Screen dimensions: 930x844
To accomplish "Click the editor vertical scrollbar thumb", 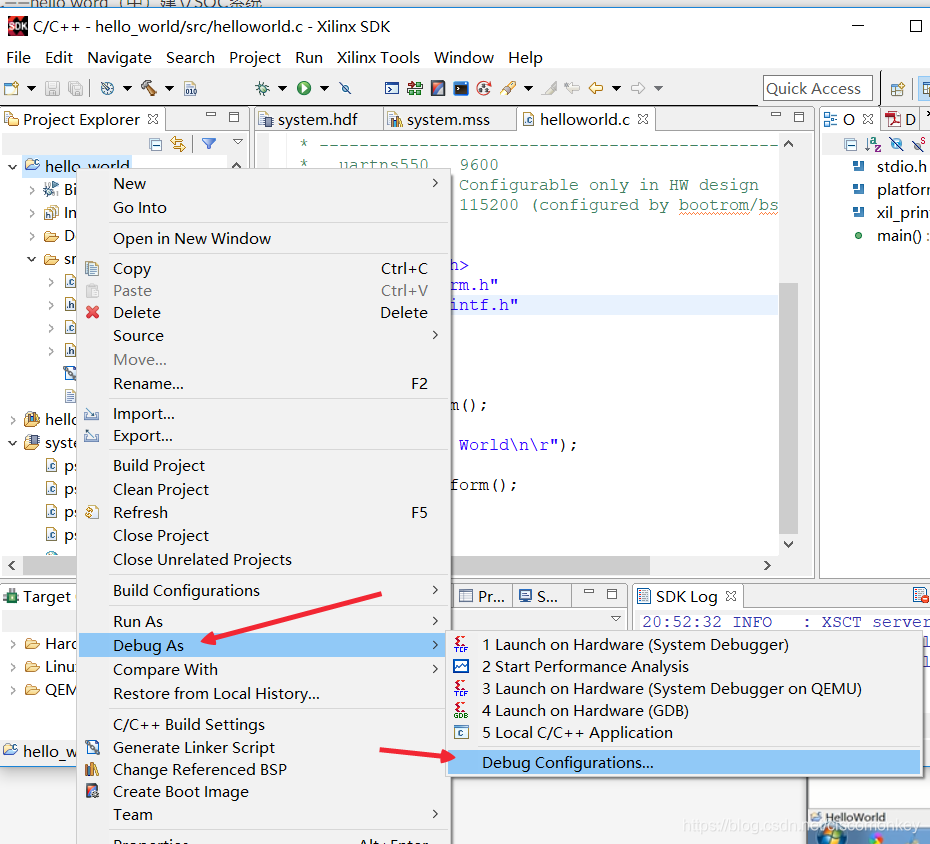I will pyautogui.click(x=788, y=408).
